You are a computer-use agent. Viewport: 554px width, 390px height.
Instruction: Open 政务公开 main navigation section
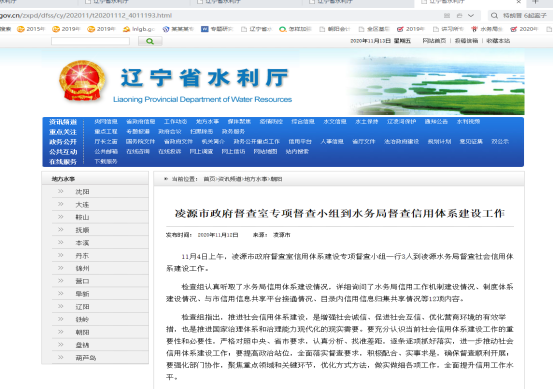pyautogui.click(x=63, y=142)
